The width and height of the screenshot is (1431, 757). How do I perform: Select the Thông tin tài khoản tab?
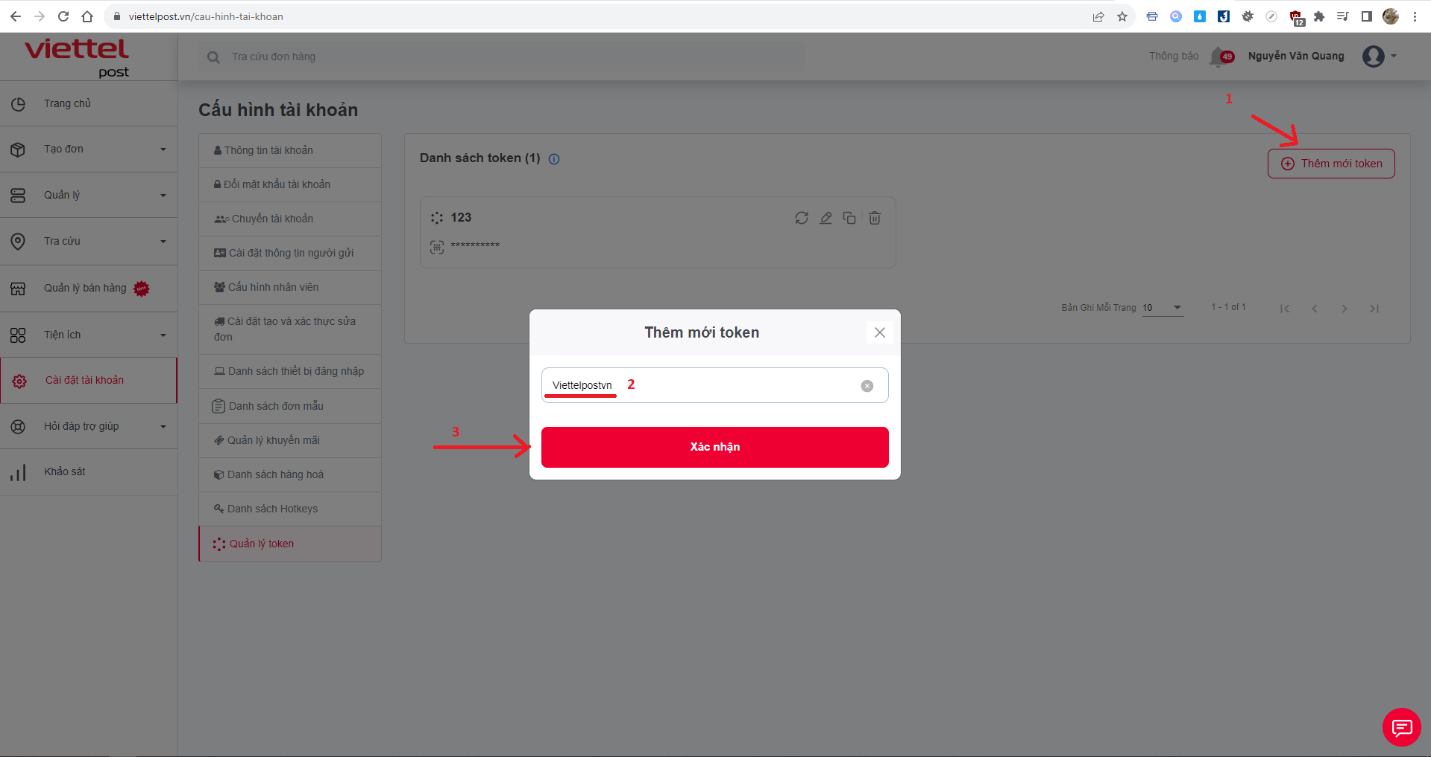(290, 150)
